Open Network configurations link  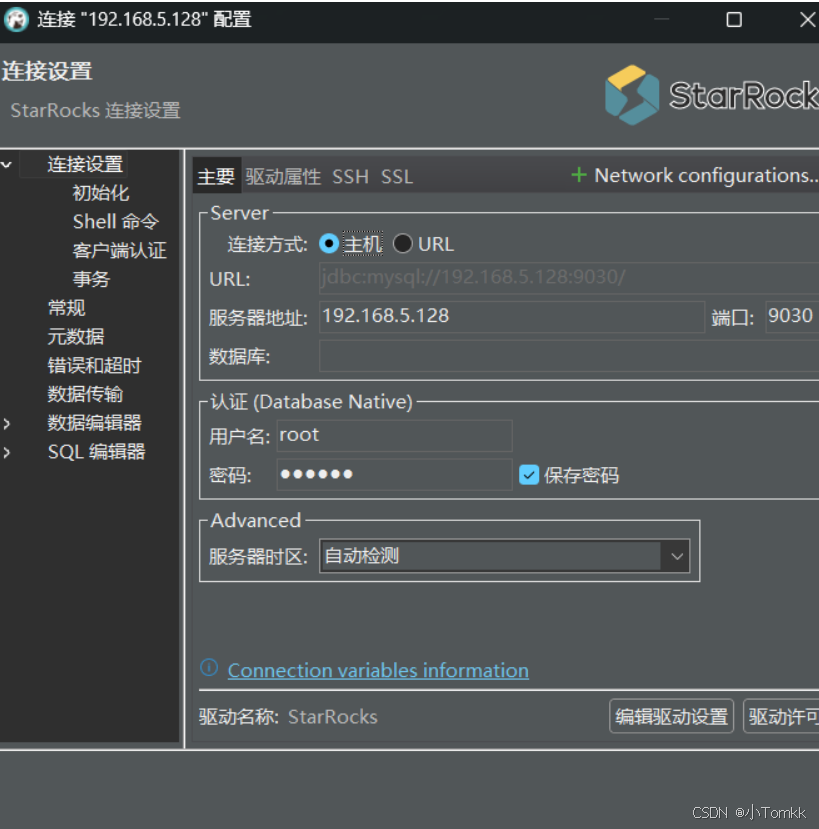tap(706, 175)
